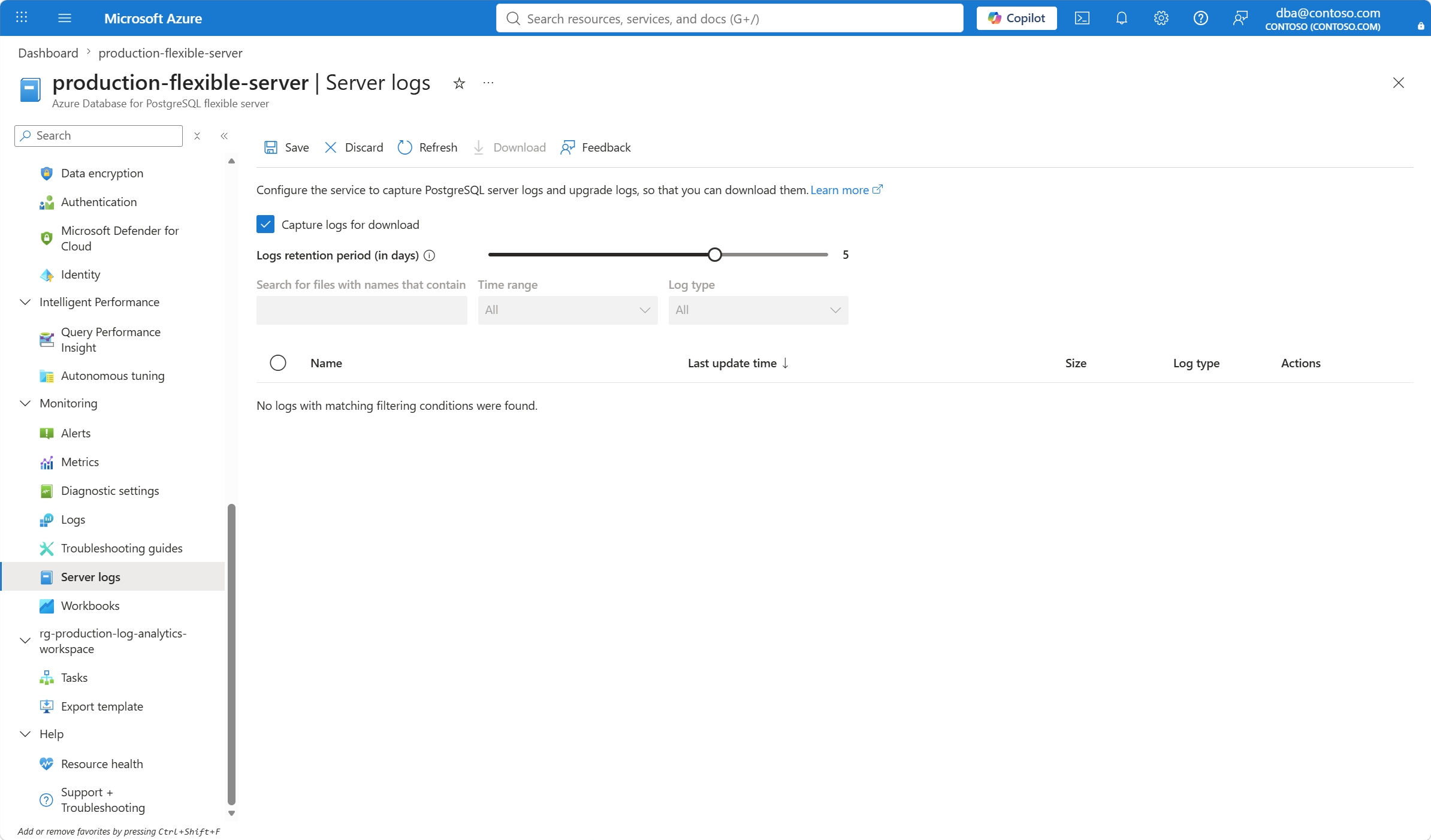Collapse rg-production-log-analytics-workspace section

25,640
